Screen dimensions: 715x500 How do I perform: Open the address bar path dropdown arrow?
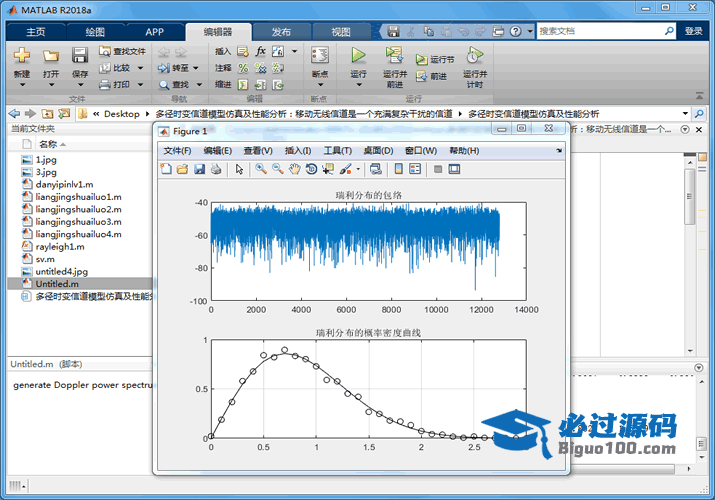(685, 113)
